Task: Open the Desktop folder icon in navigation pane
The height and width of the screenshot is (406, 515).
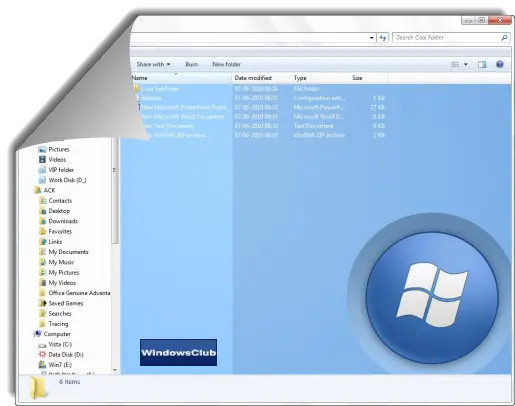Action: click(43, 211)
